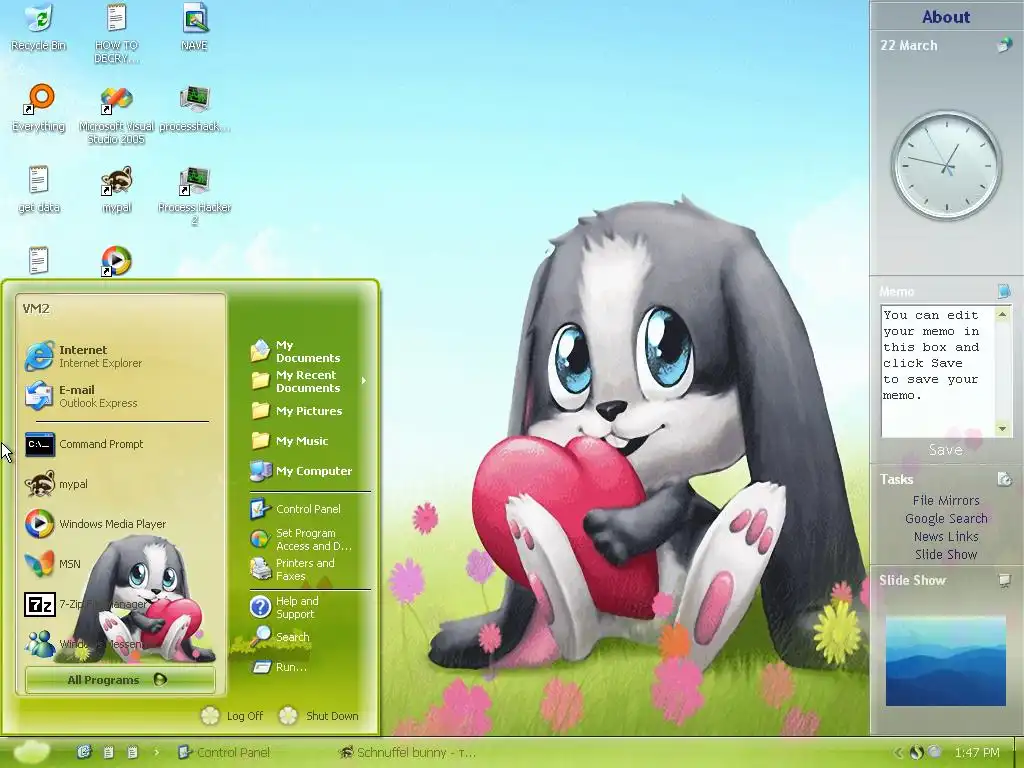Click the memo box scroll down arrow
This screenshot has height=768, width=1024.
point(1002,428)
